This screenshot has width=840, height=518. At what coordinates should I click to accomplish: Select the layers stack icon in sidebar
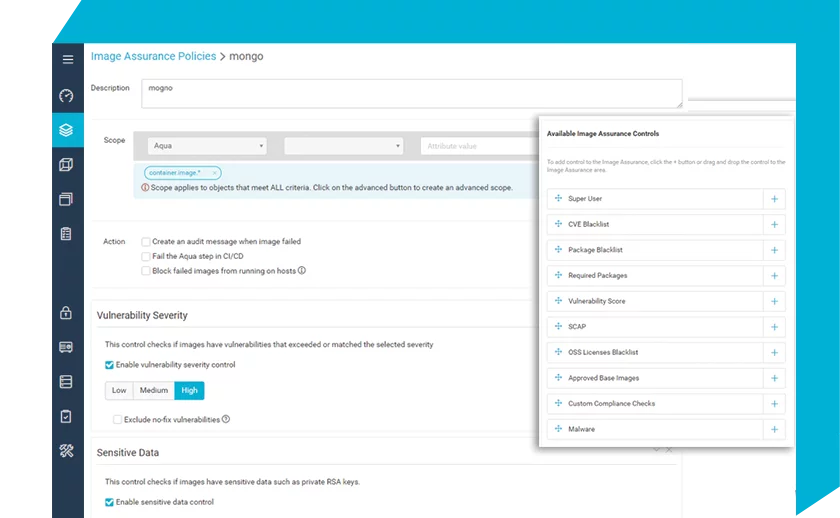66,130
